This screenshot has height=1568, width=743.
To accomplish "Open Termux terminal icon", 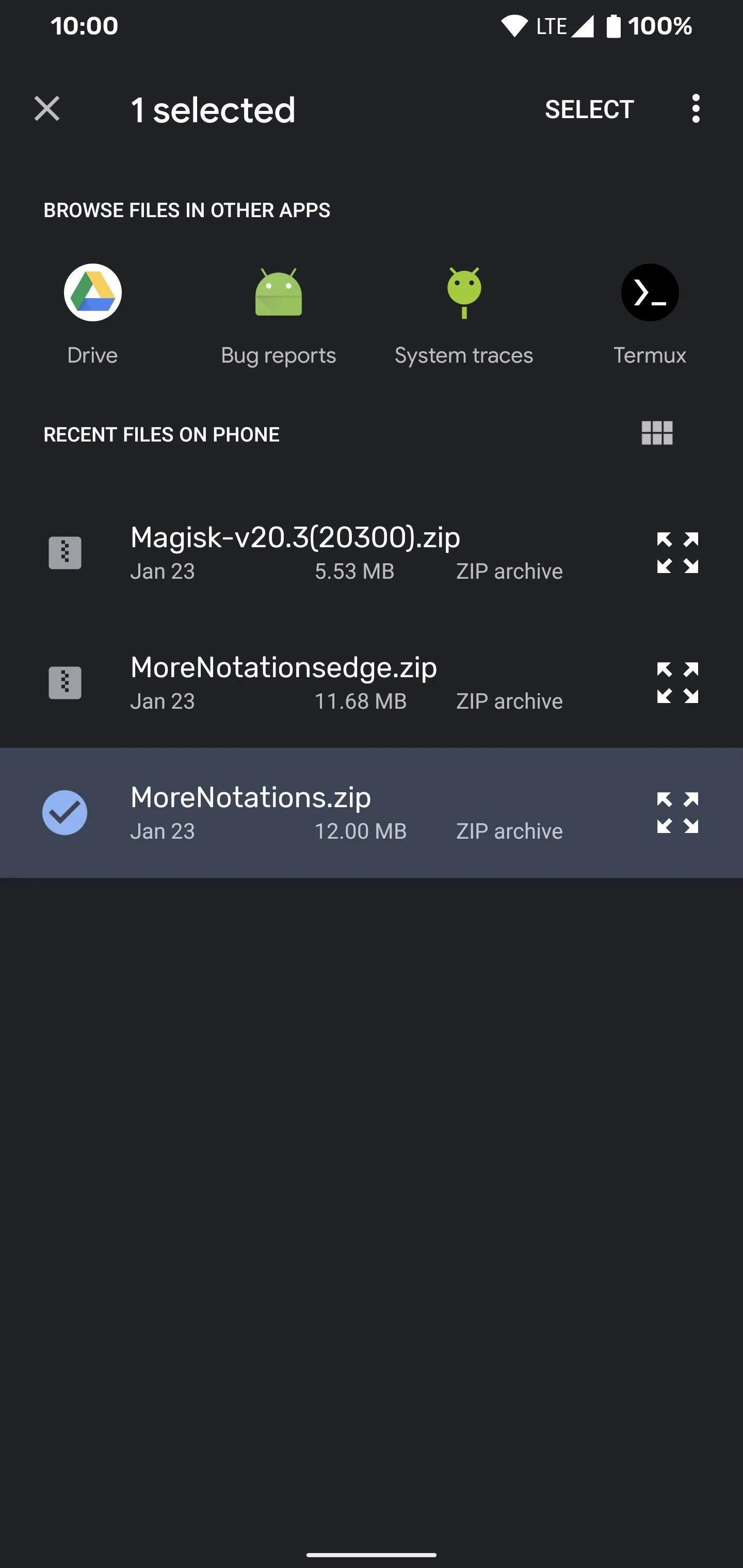I will 650,292.
